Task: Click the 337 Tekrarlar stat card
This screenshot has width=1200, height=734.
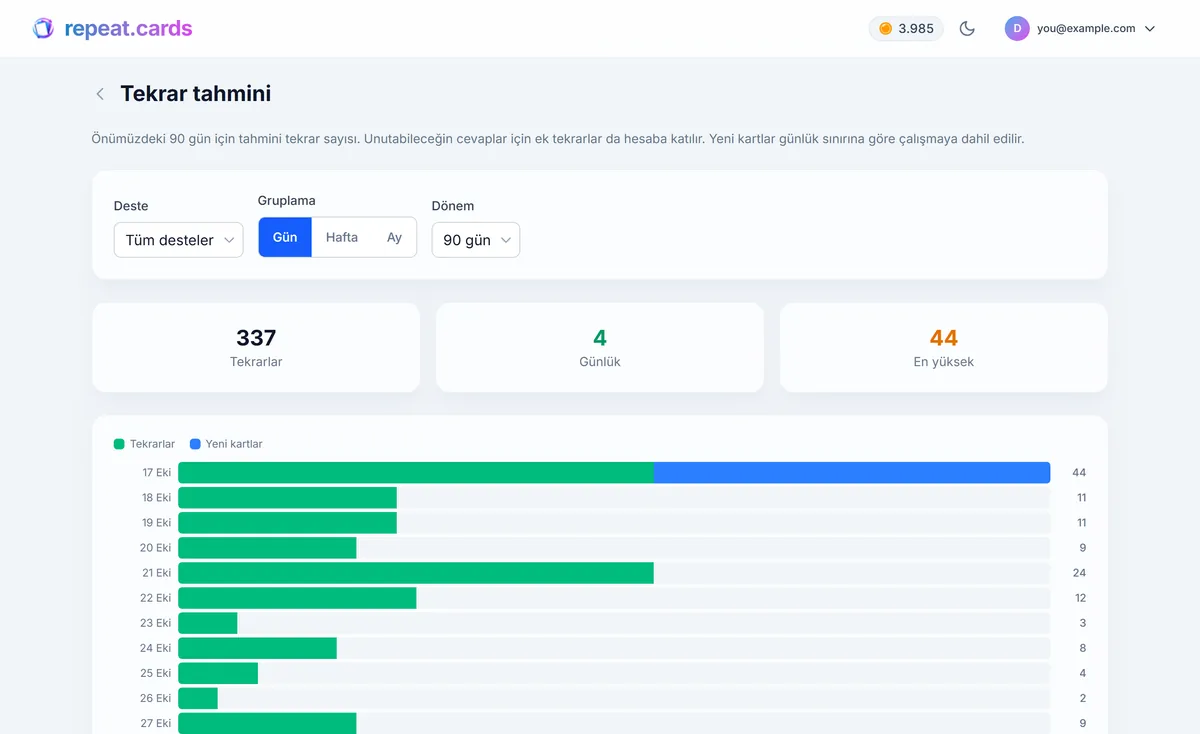Action: click(x=256, y=347)
